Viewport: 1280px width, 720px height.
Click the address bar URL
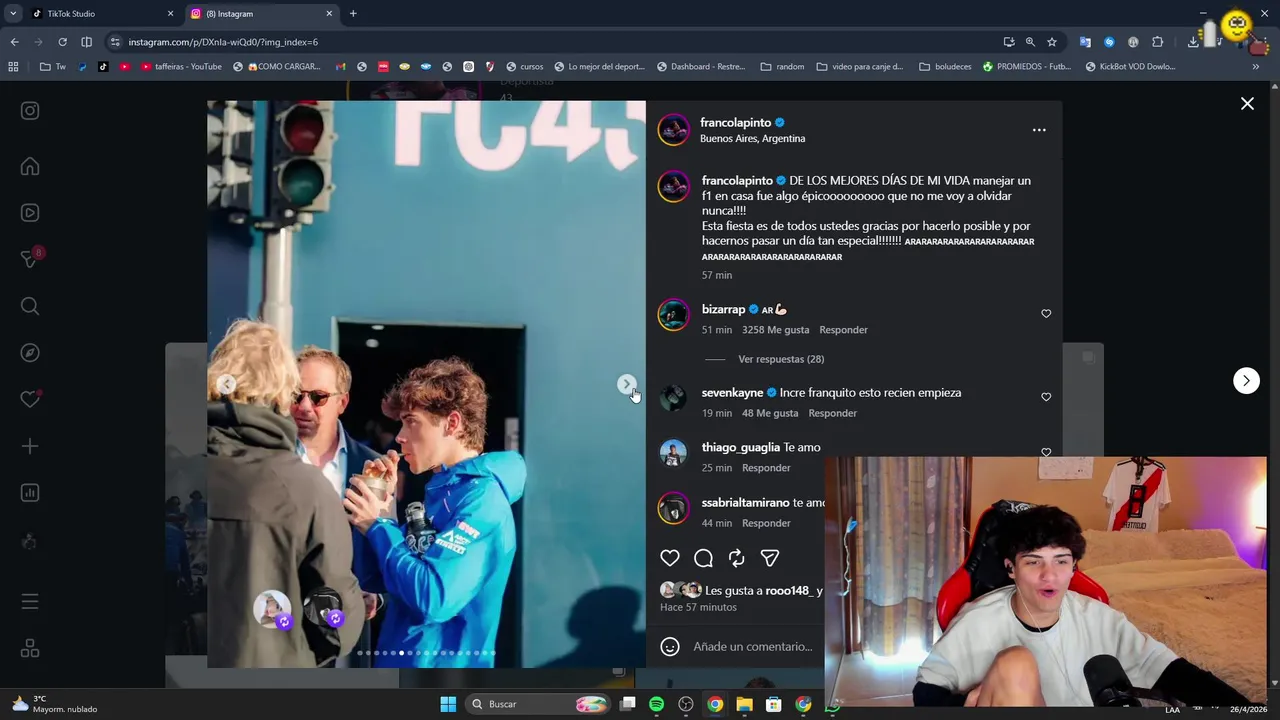pyautogui.click(x=223, y=42)
